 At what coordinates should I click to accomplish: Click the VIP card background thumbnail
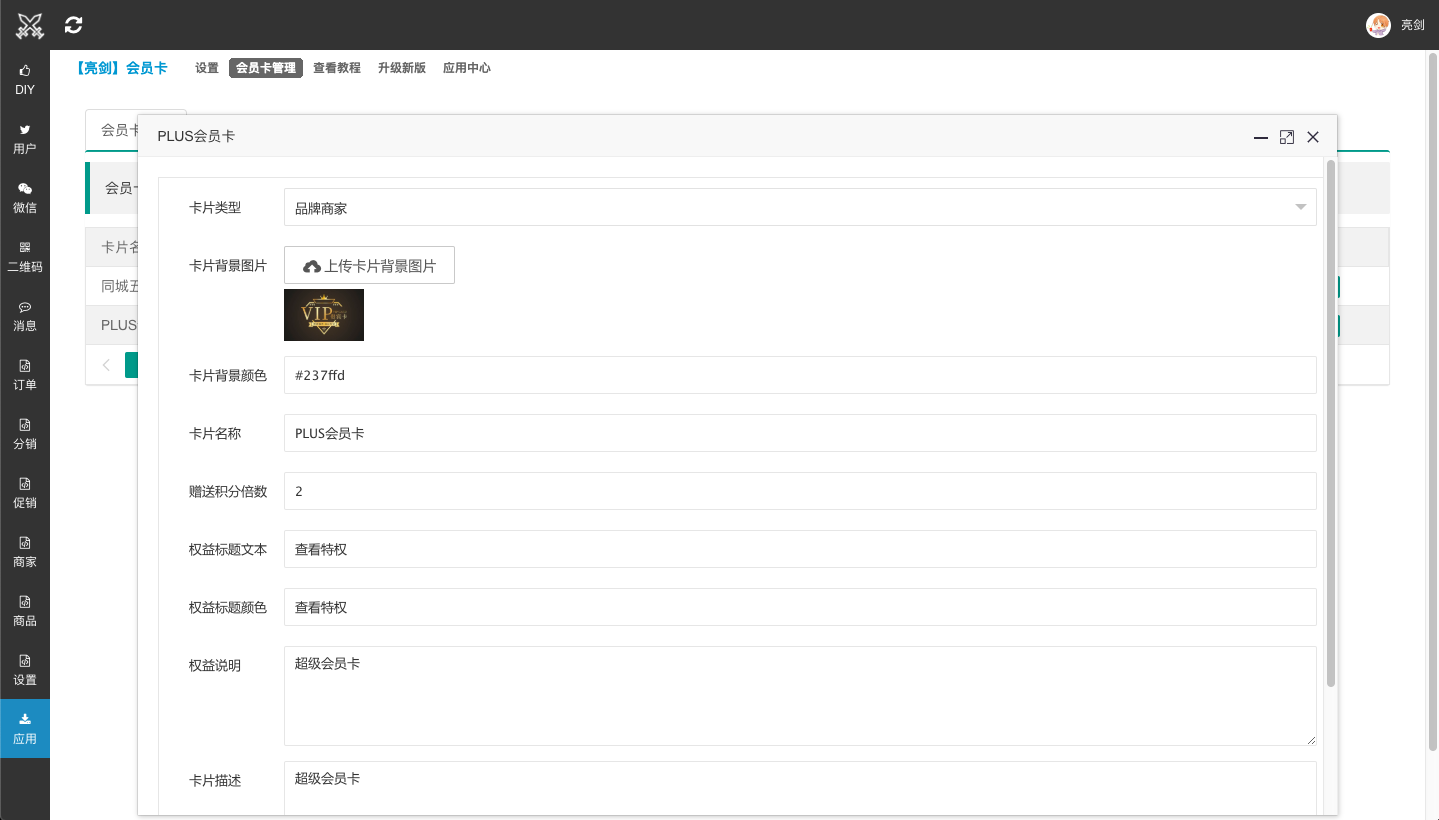tap(324, 315)
